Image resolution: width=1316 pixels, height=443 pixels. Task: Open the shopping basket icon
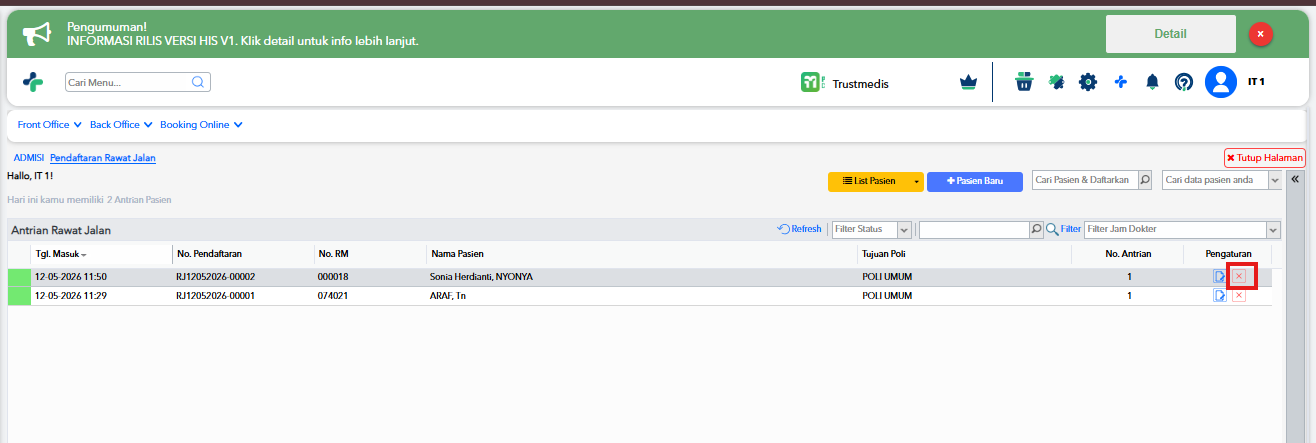1023,83
